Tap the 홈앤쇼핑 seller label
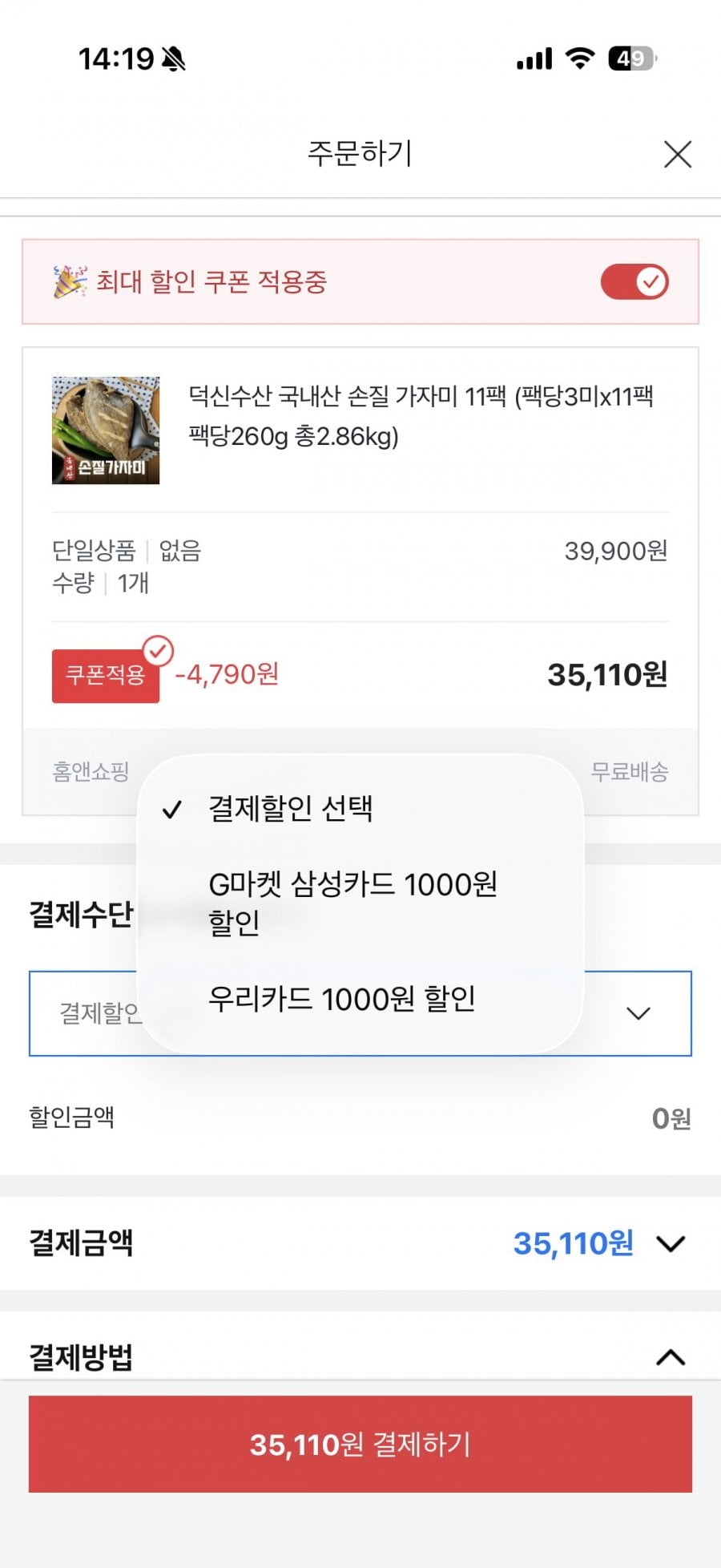 pyautogui.click(x=91, y=771)
